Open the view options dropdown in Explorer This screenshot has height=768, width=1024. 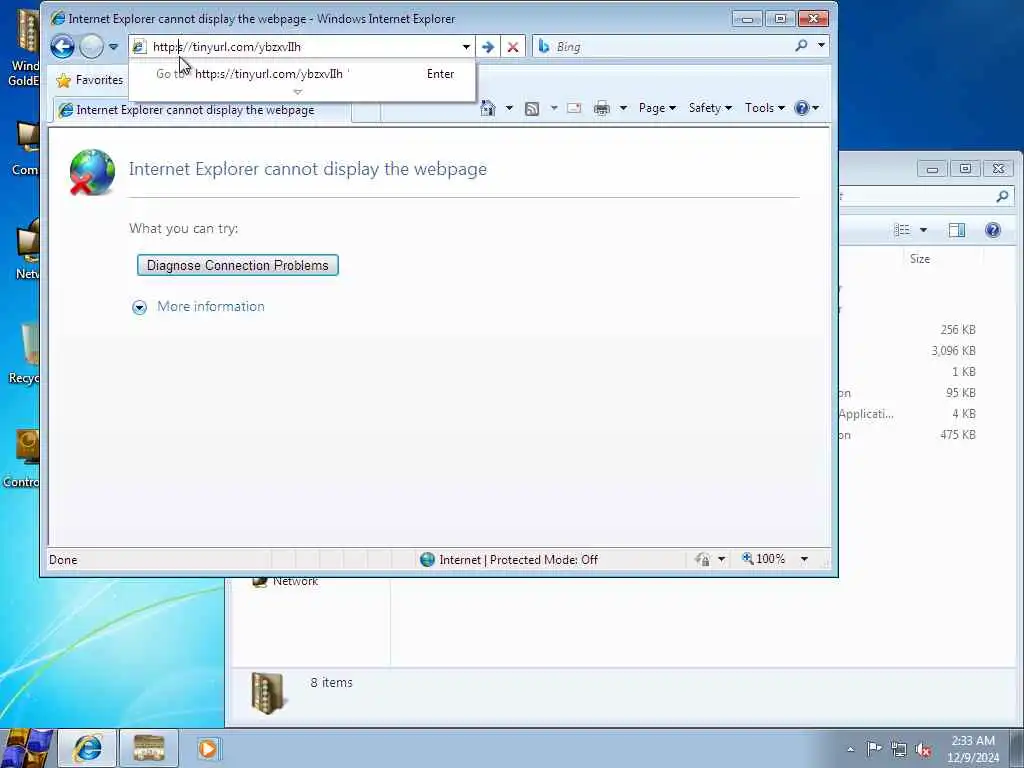(923, 230)
